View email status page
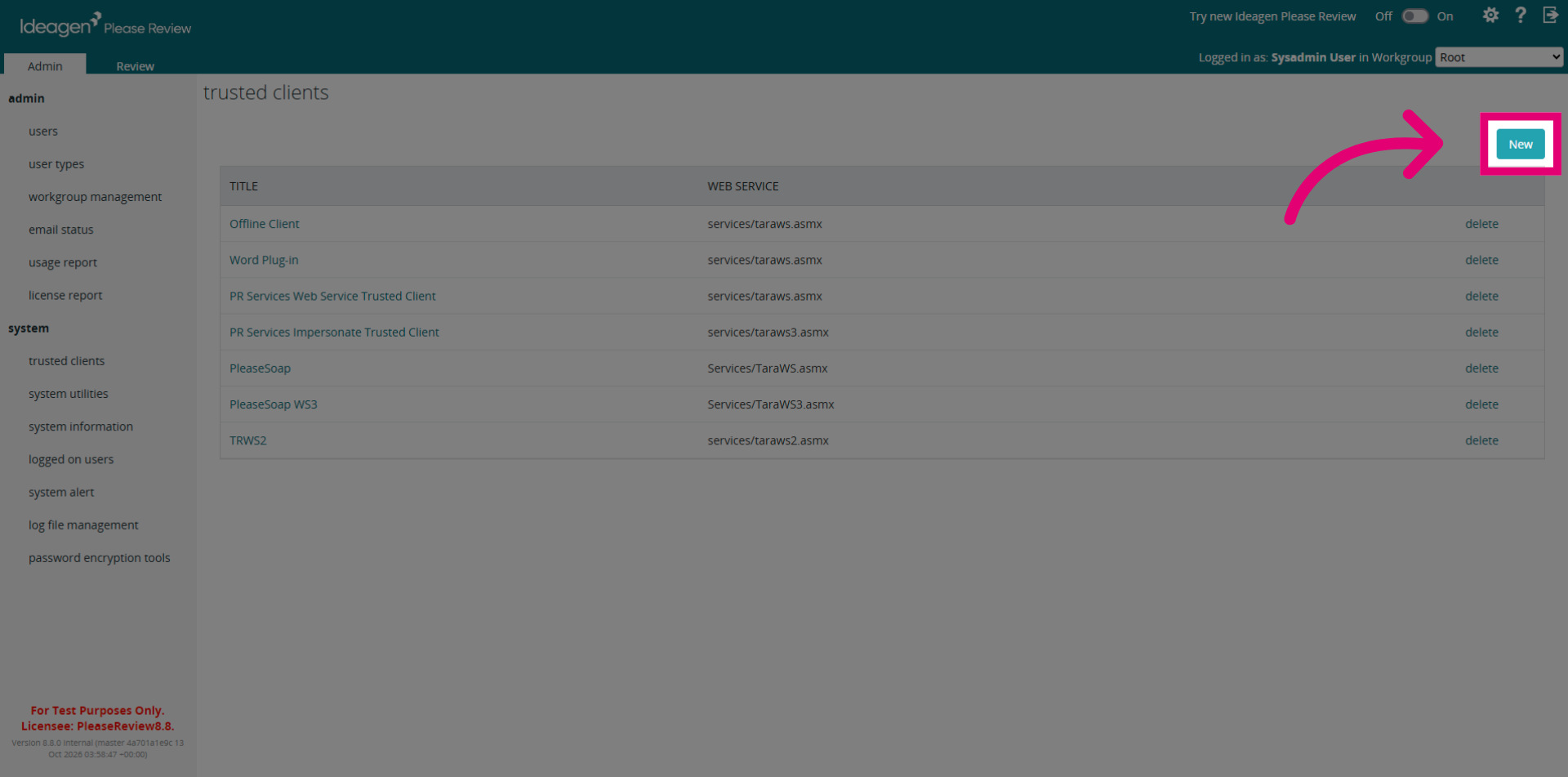The height and width of the screenshot is (777, 1568). (x=61, y=229)
